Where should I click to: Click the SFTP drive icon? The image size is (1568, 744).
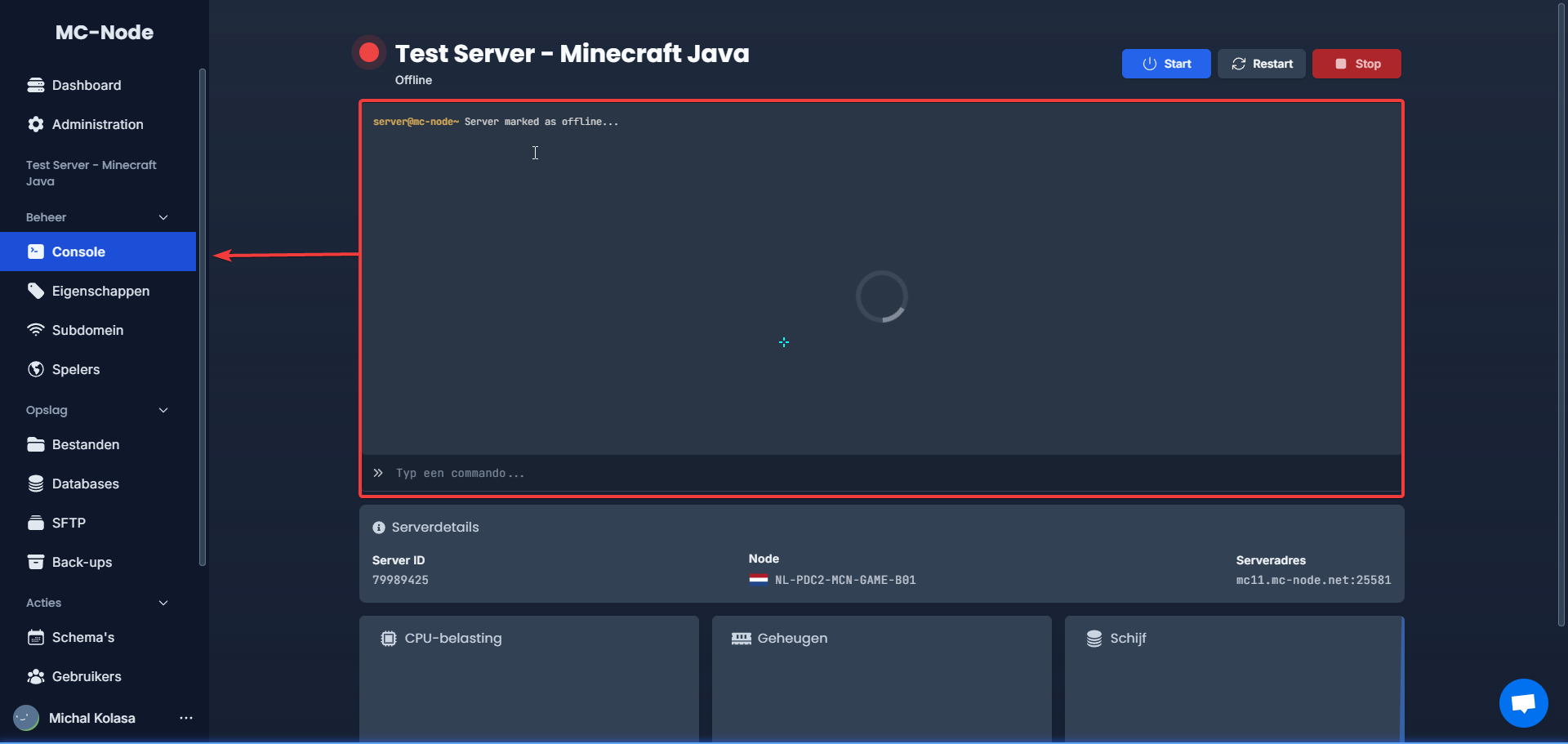tap(36, 523)
